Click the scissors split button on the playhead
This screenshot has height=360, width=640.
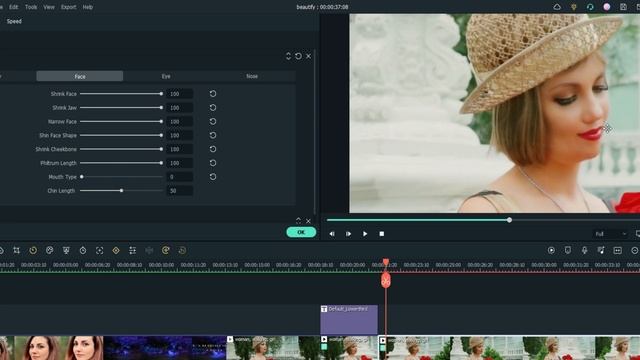pyautogui.click(x=386, y=281)
